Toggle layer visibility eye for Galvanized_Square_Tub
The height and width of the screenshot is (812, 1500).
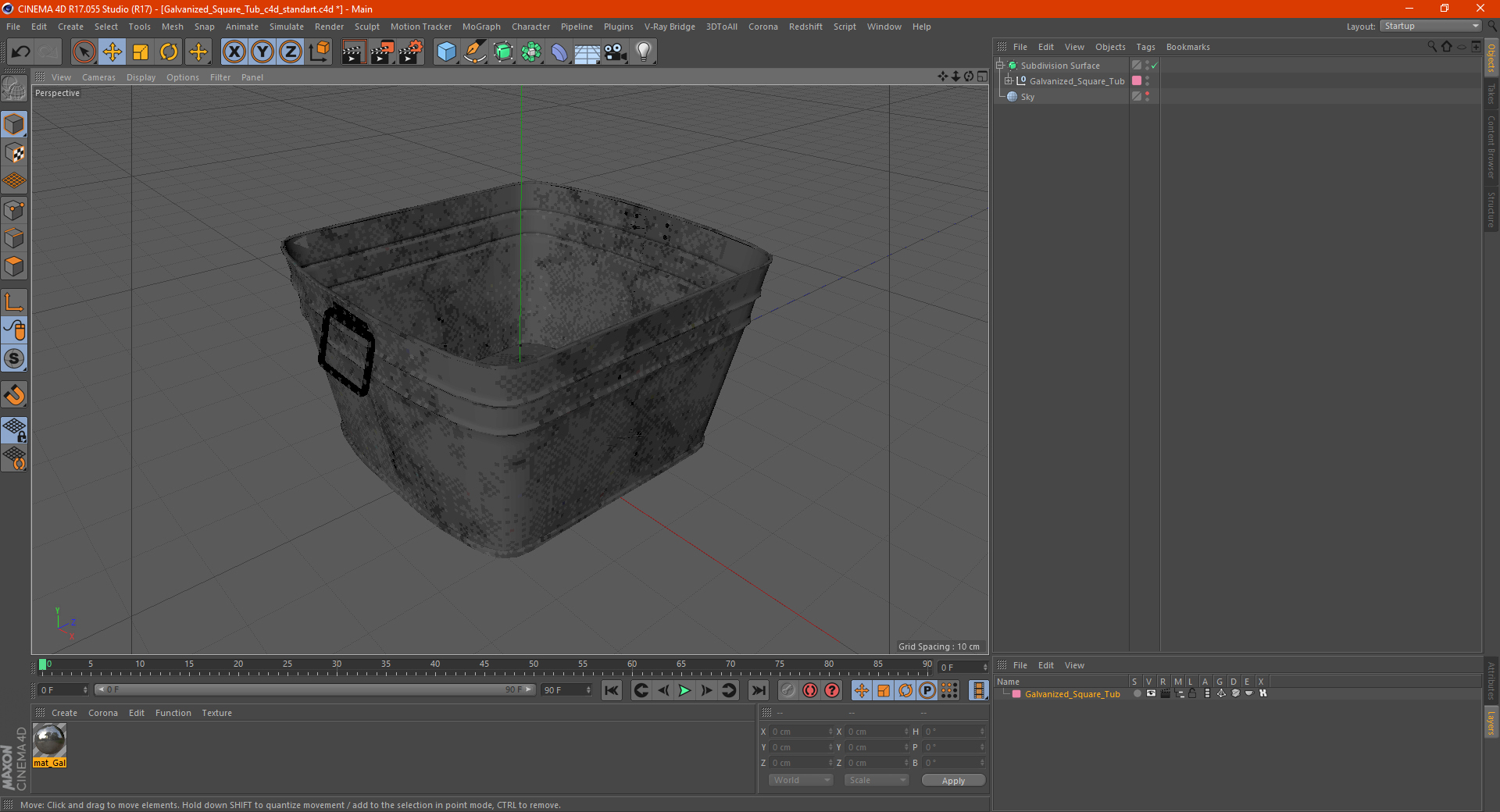pos(1151,693)
